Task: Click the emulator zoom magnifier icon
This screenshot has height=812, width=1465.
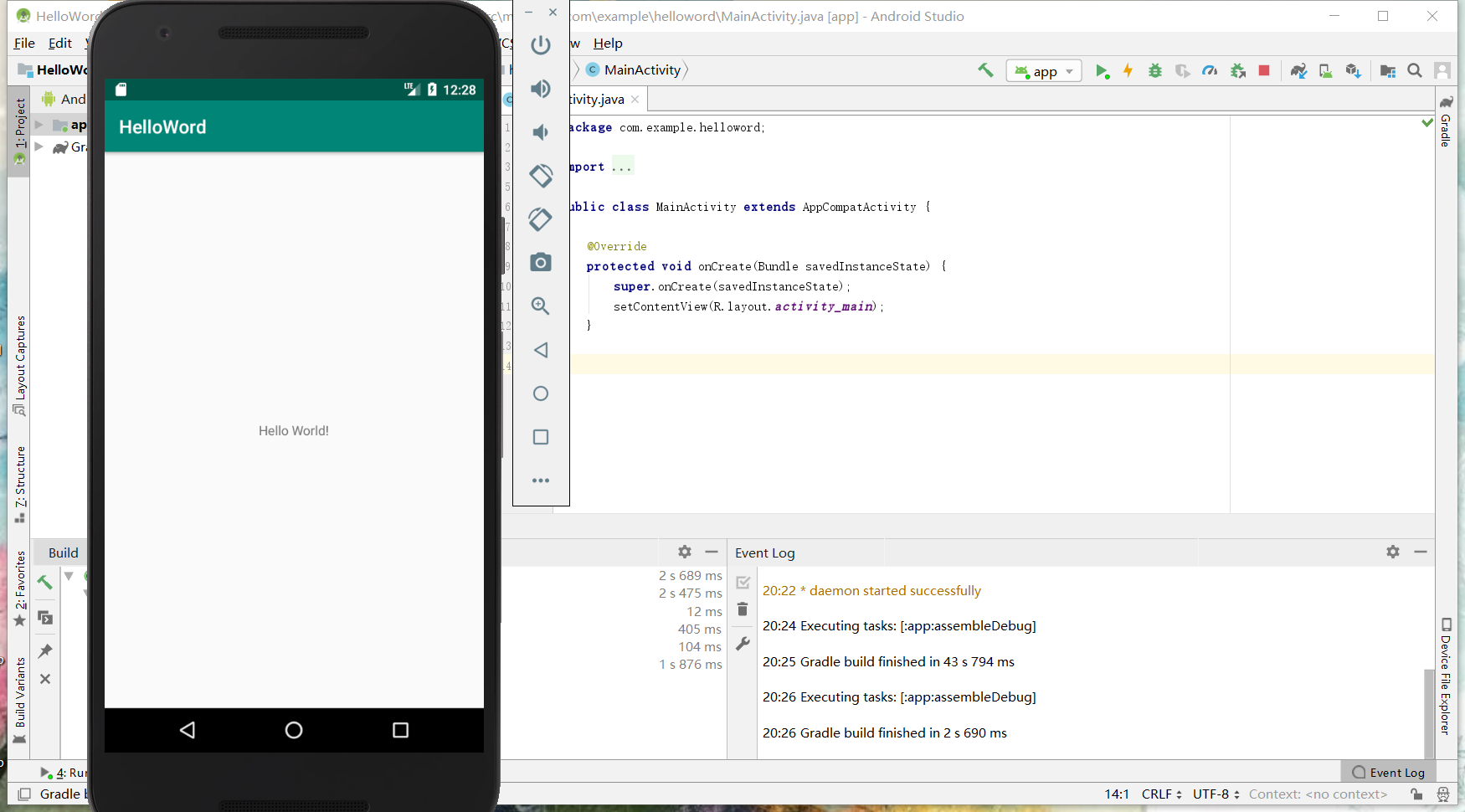Action: tap(541, 306)
